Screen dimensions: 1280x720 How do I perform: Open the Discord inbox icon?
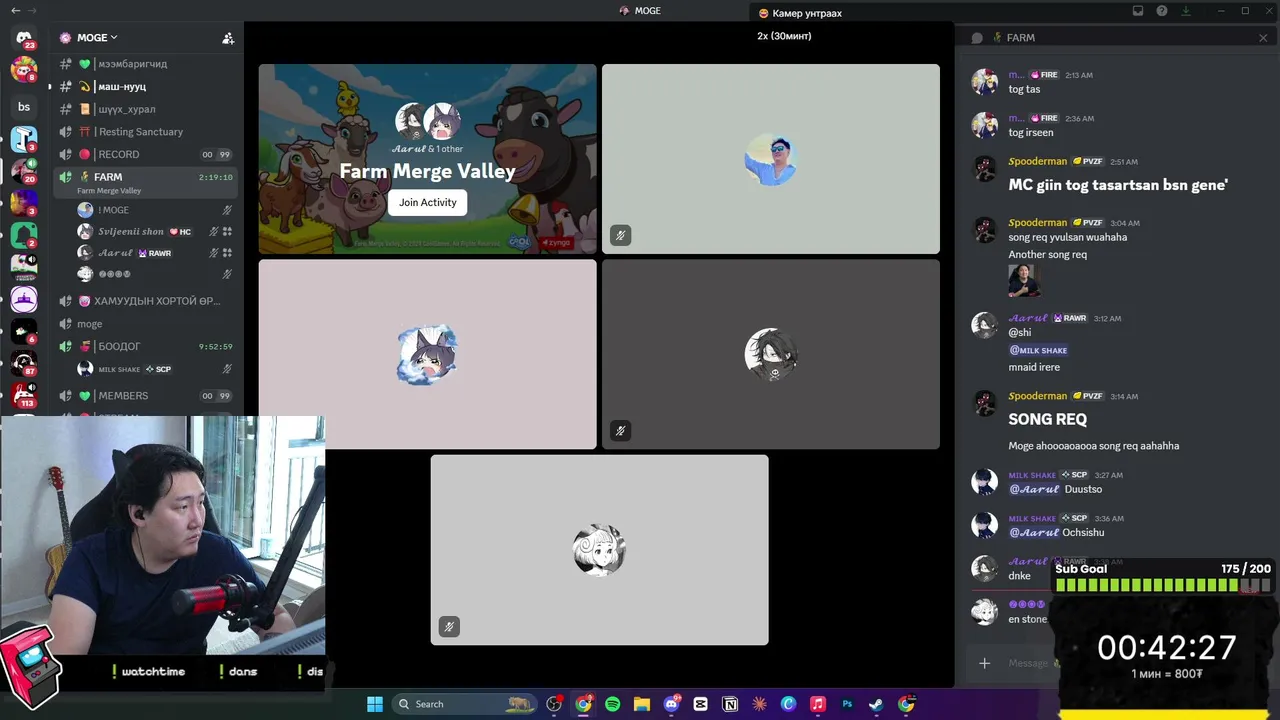tap(1138, 11)
